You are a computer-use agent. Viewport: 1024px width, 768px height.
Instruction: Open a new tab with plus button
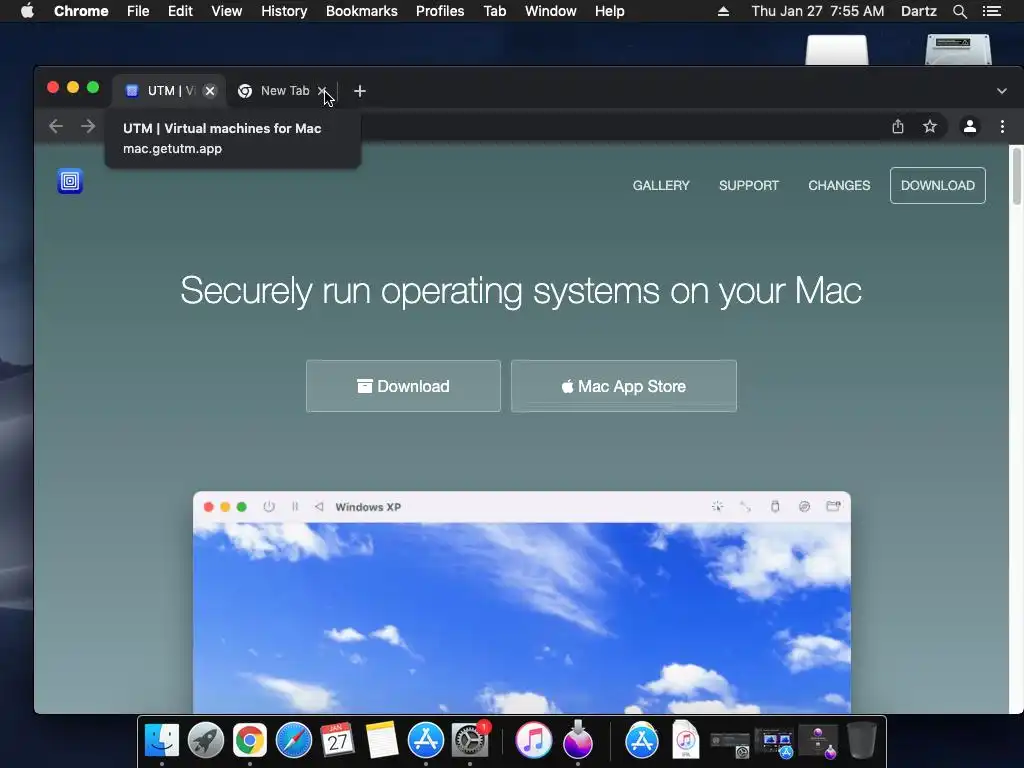pos(360,91)
